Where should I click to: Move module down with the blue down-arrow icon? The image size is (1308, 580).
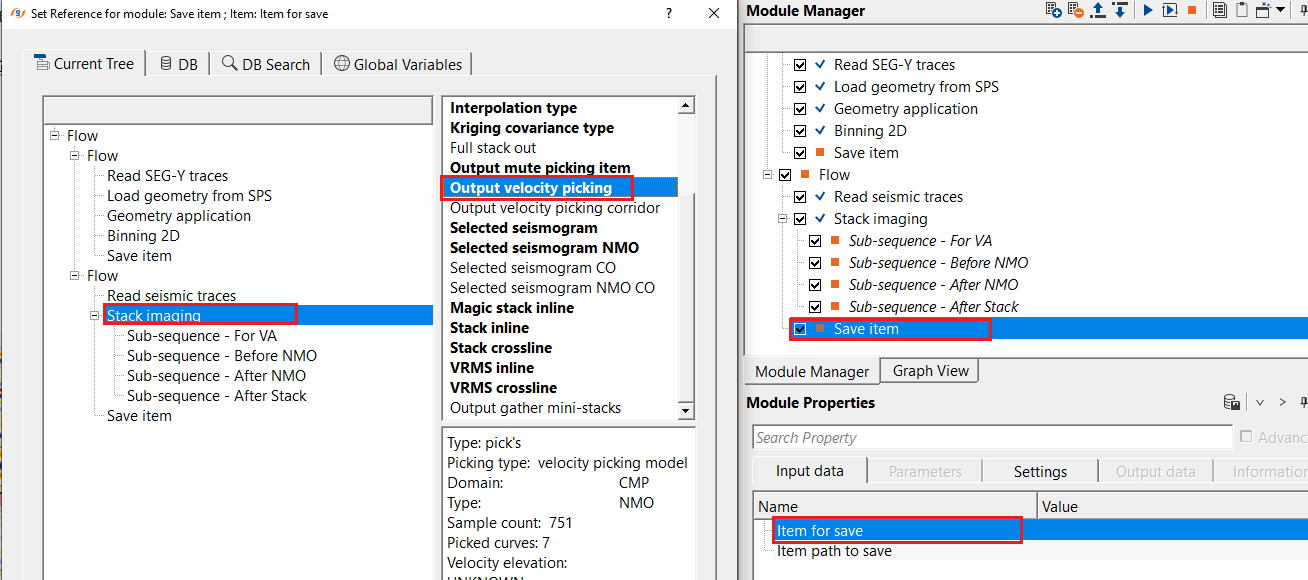tap(1120, 10)
